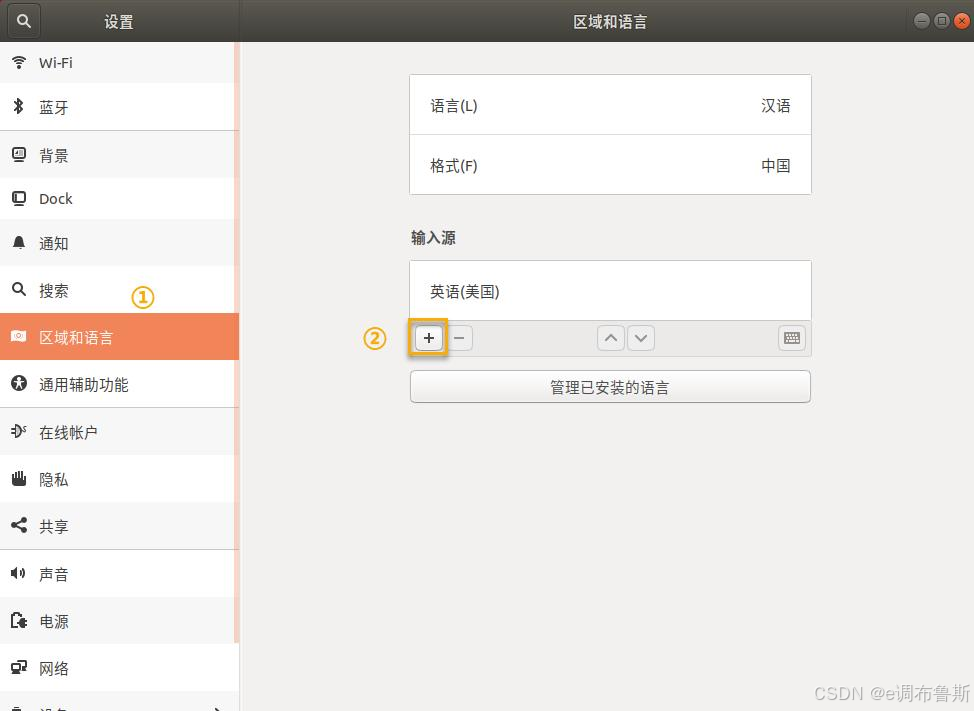Click the online accounts icon beside 在线帐户
Image resolution: width=974 pixels, height=711 pixels.
(19, 431)
